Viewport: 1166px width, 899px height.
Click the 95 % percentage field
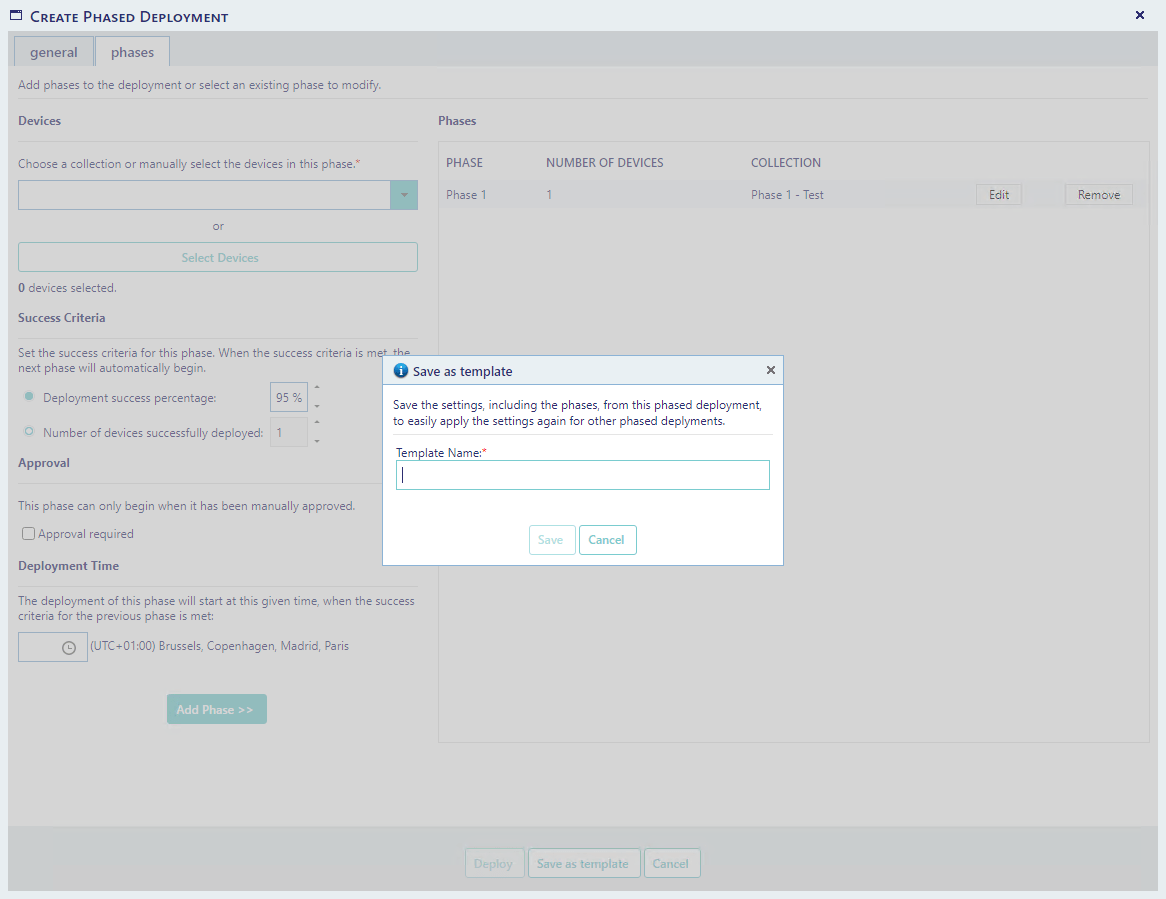coord(289,398)
